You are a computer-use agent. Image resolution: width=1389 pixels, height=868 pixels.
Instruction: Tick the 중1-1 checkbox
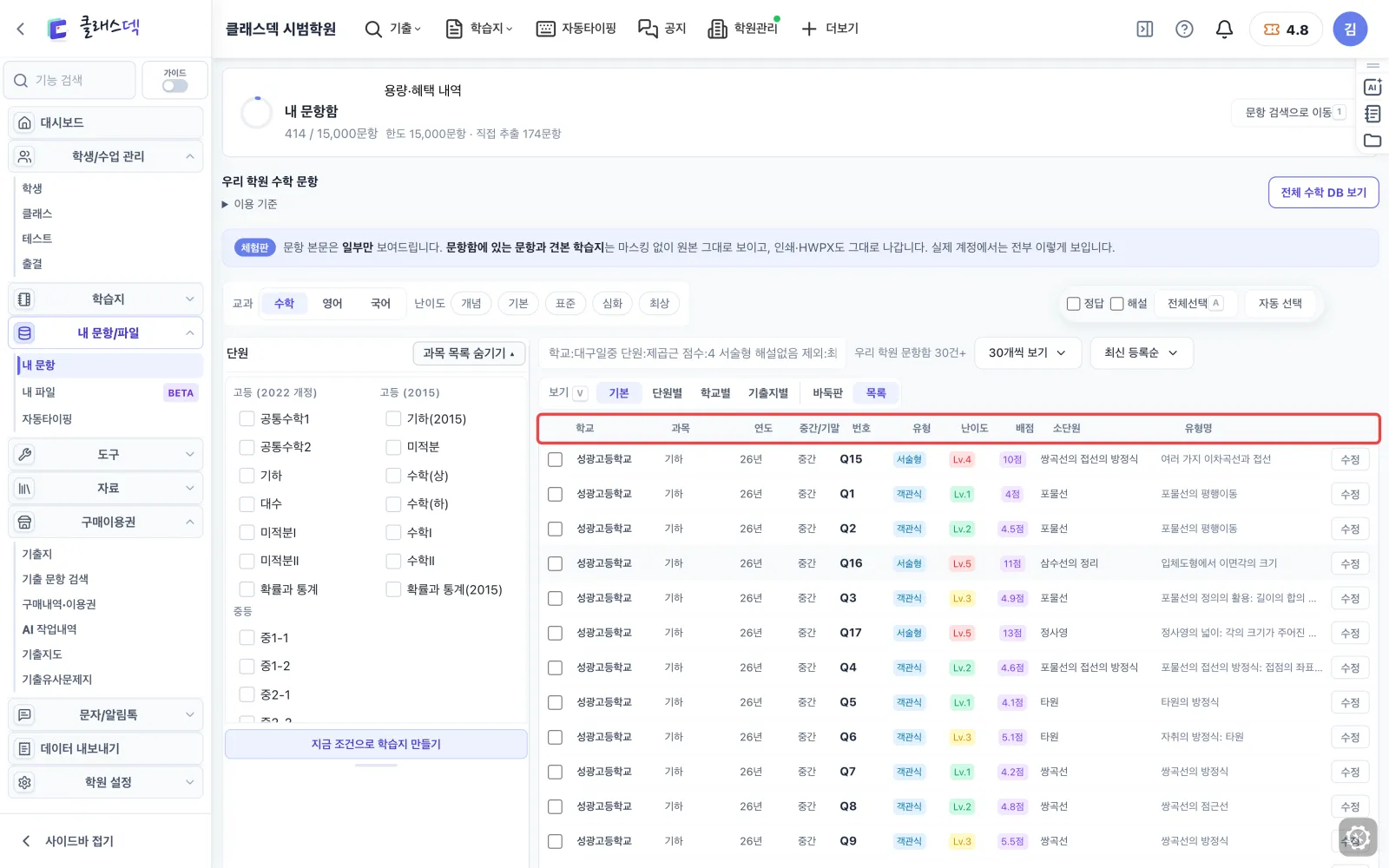(247, 638)
